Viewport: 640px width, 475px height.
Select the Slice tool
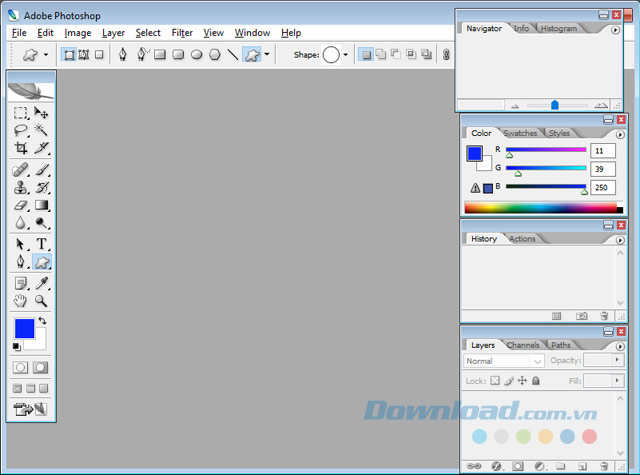click(41, 148)
